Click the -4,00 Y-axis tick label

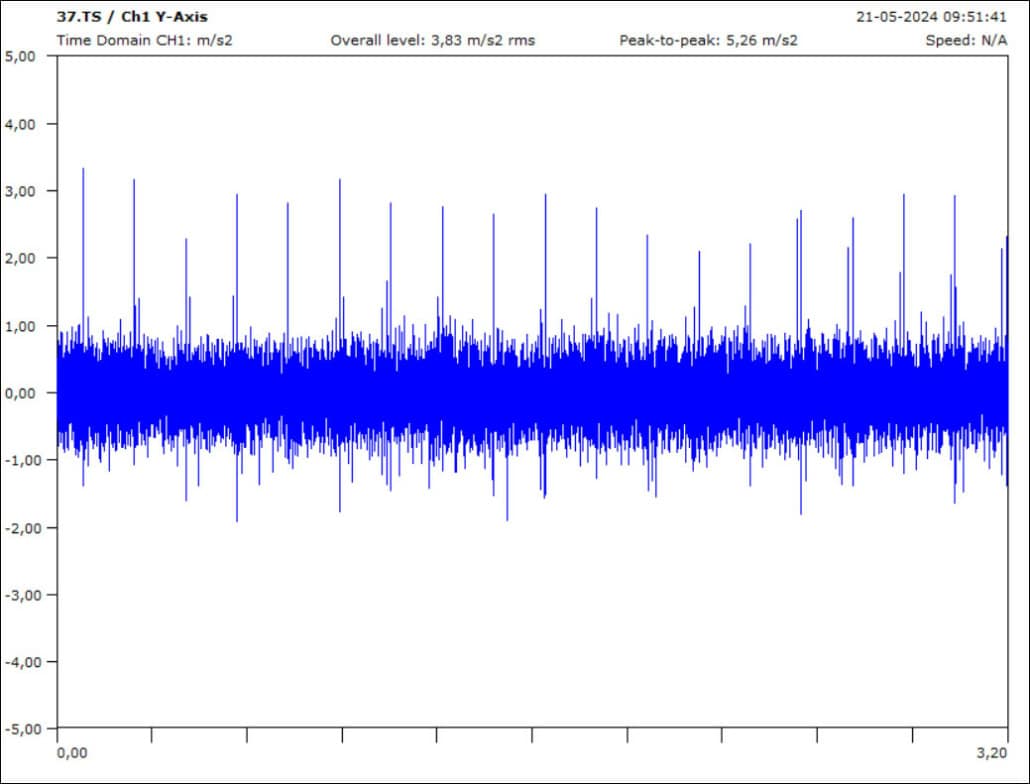click(x=18, y=661)
